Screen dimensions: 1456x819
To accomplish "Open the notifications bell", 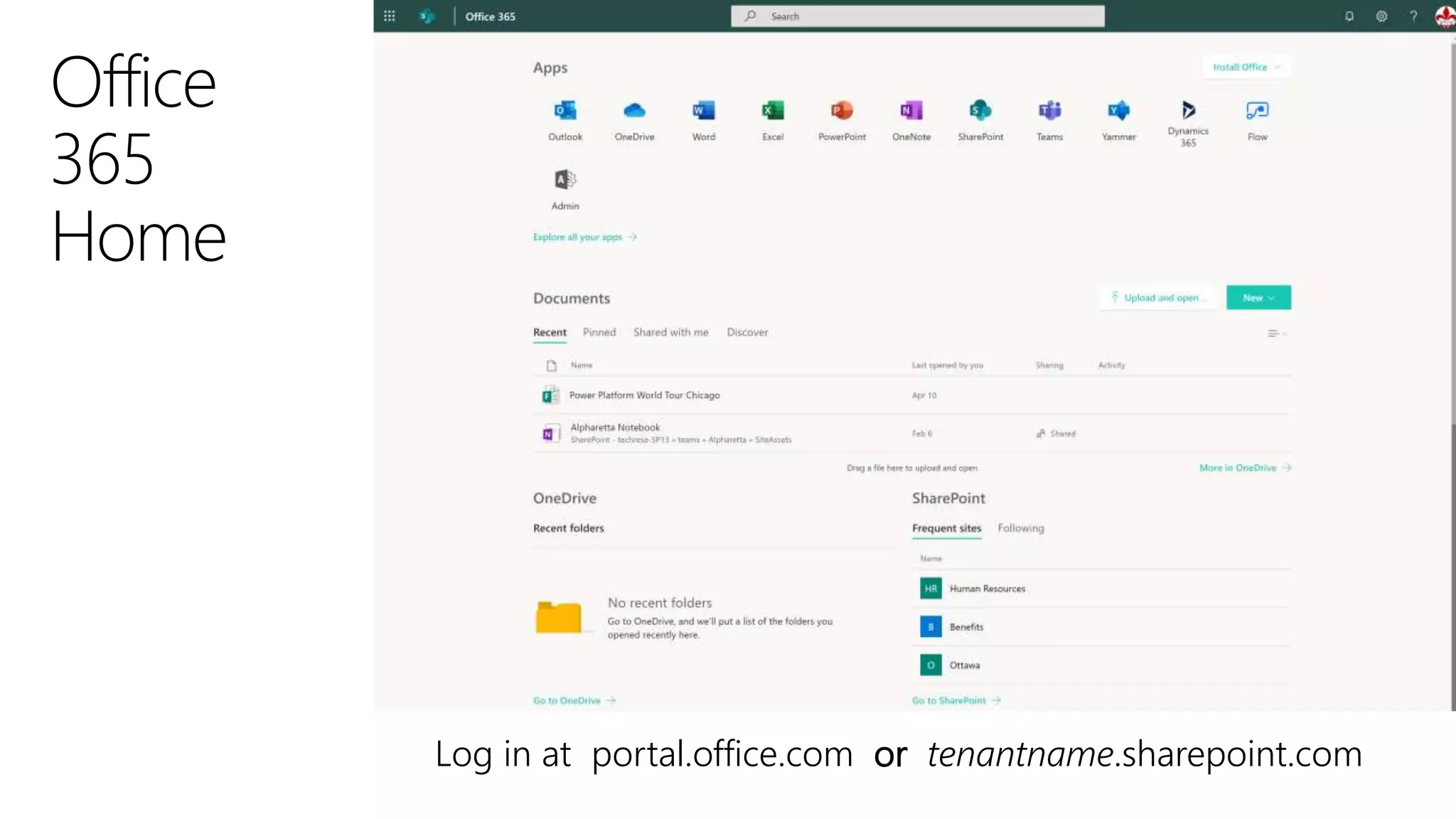I will tap(1349, 16).
